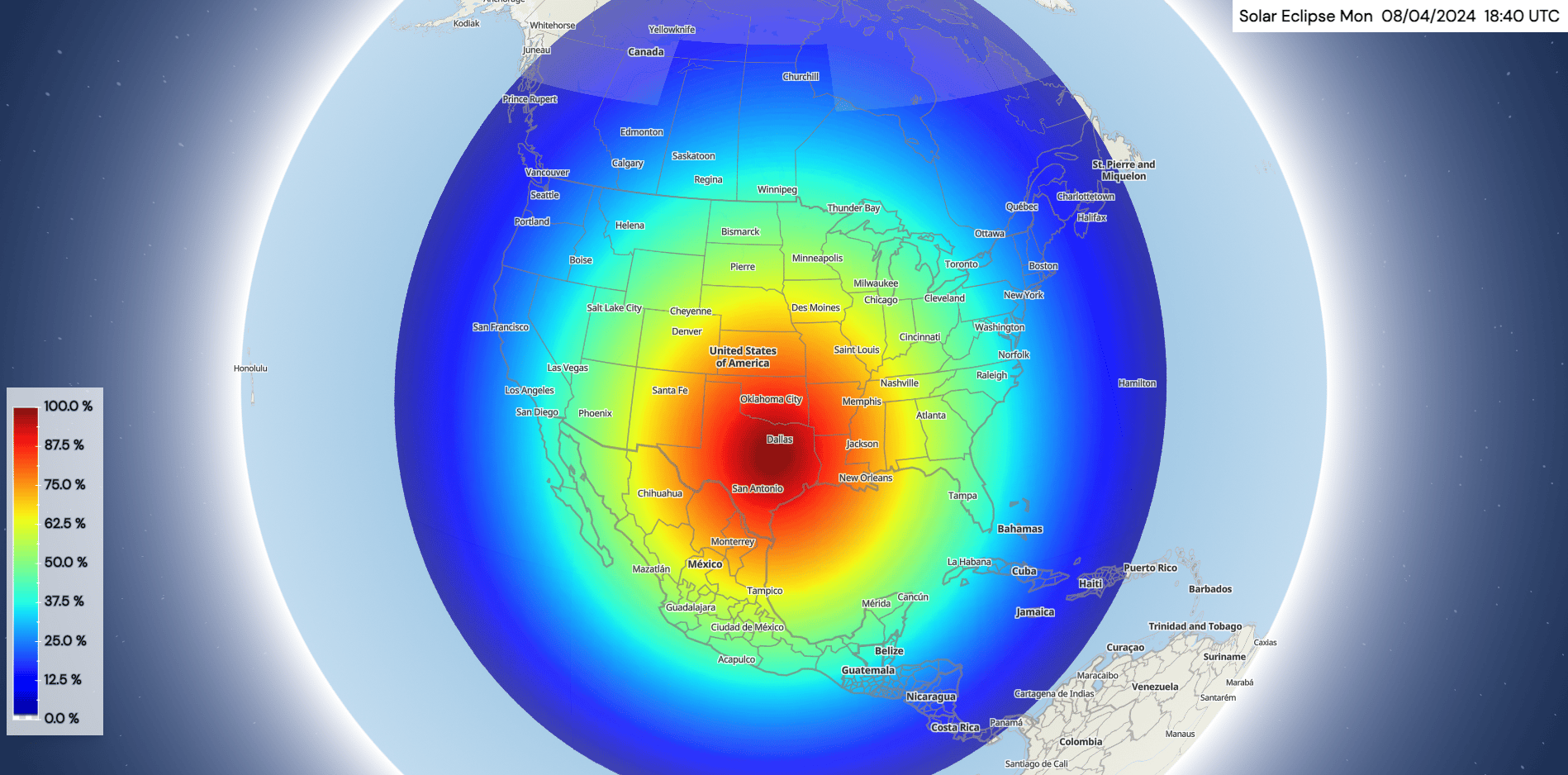Click the Washington city label
Screen dimensions: 1568x775
[1000, 327]
